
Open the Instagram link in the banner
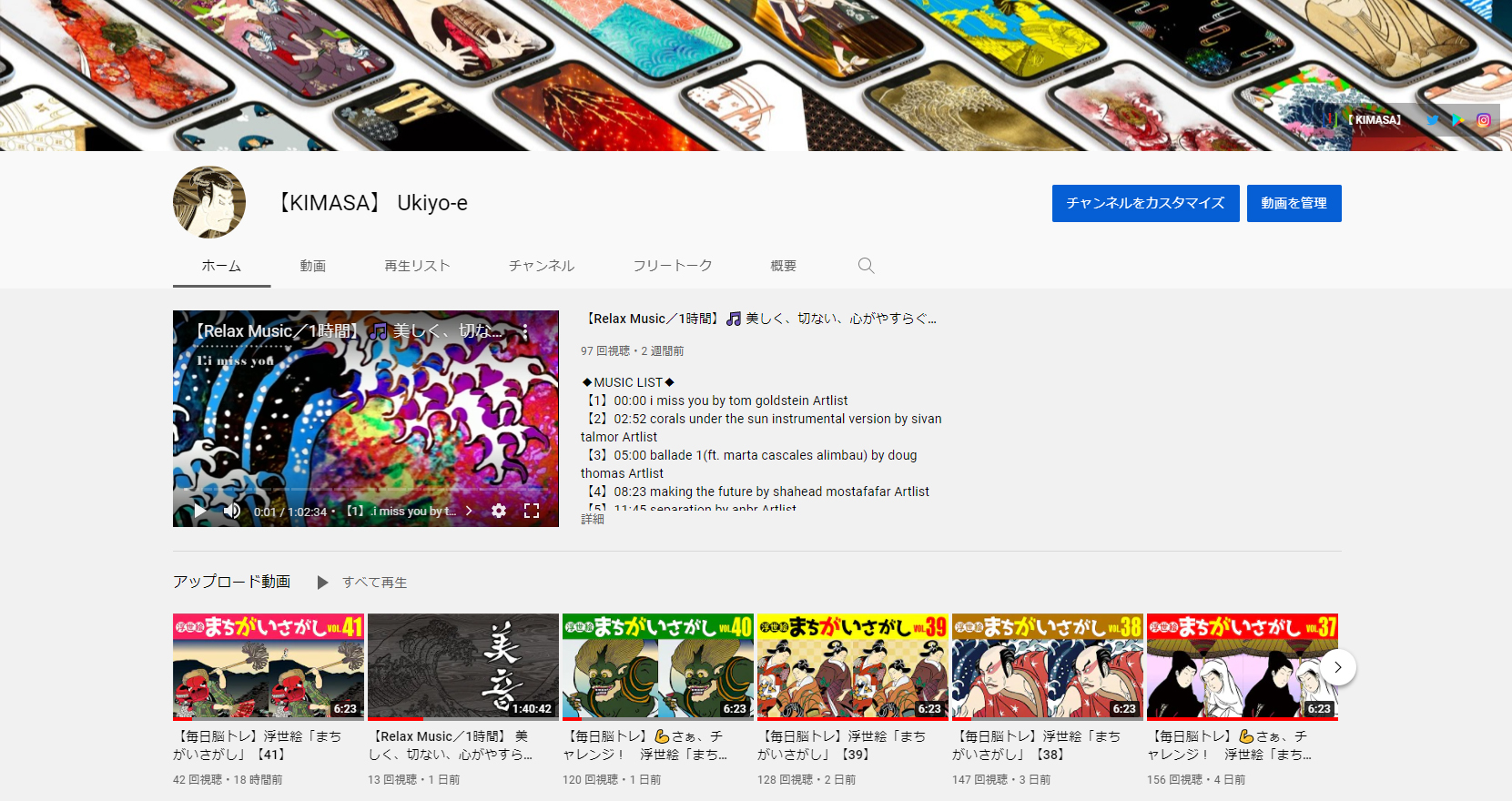click(x=1484, y=120)
